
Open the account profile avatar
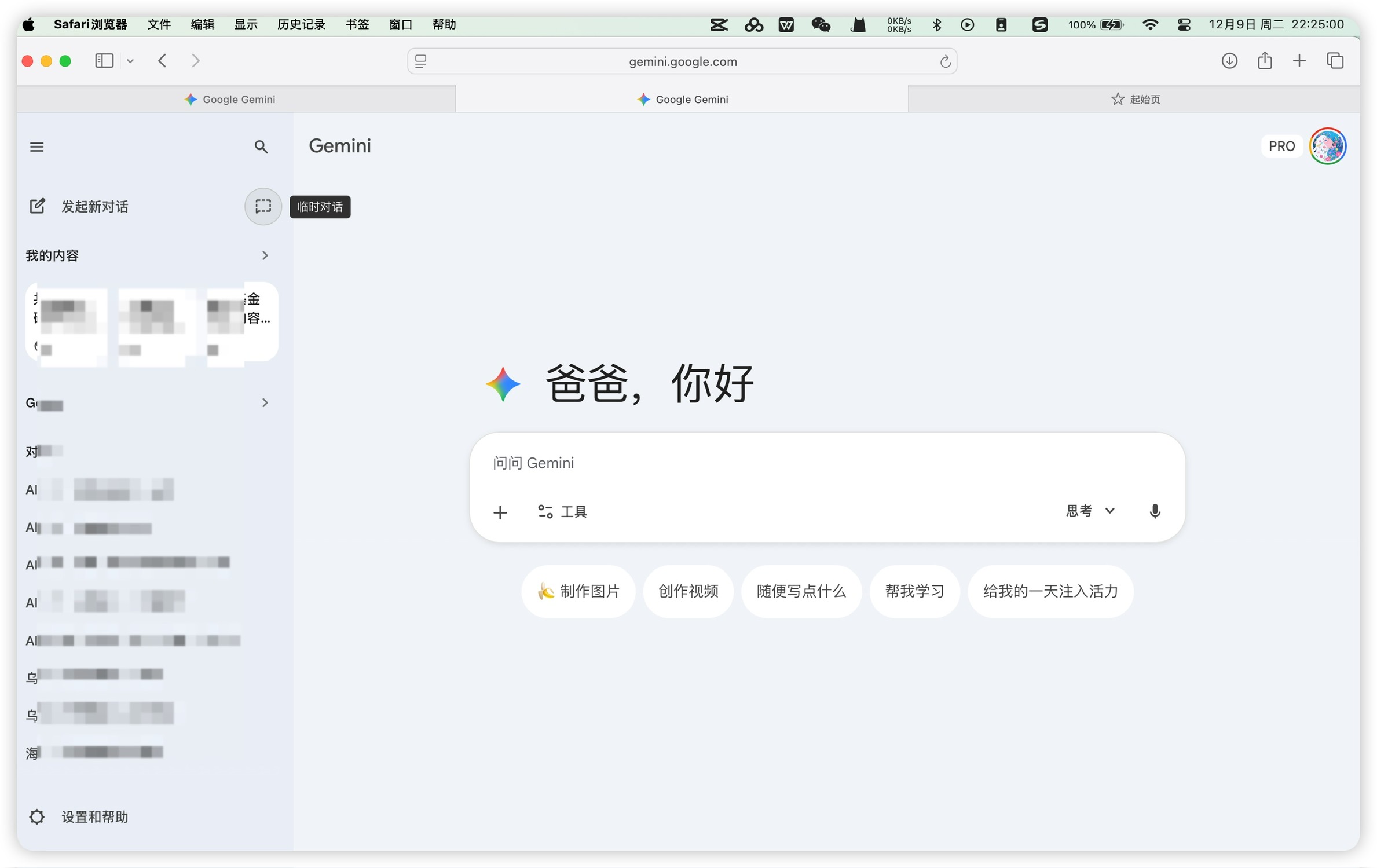(1327, 146)
